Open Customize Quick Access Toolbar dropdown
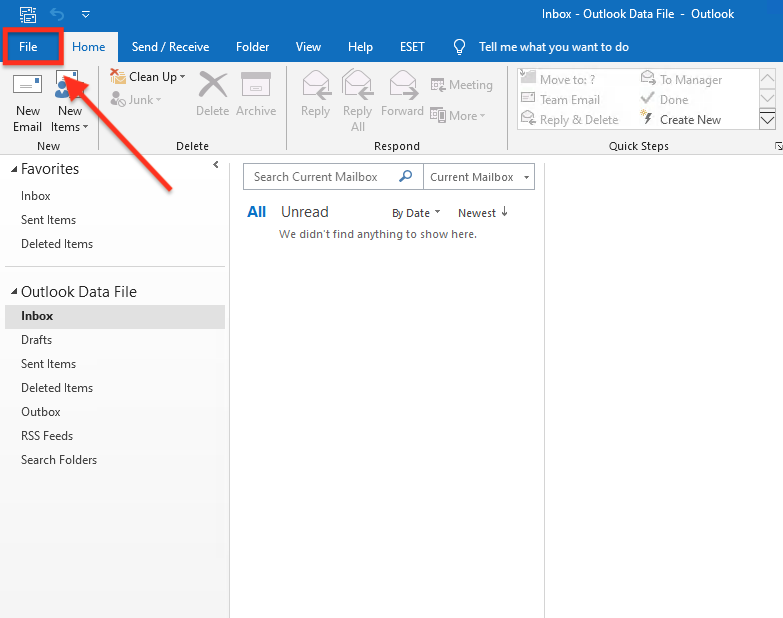 tap(86, 14)
